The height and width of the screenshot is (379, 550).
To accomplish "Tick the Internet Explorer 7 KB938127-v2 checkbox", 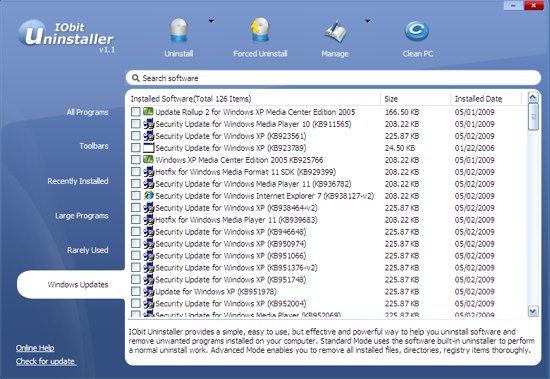I will pyautogui.click(x=135, y=195).
